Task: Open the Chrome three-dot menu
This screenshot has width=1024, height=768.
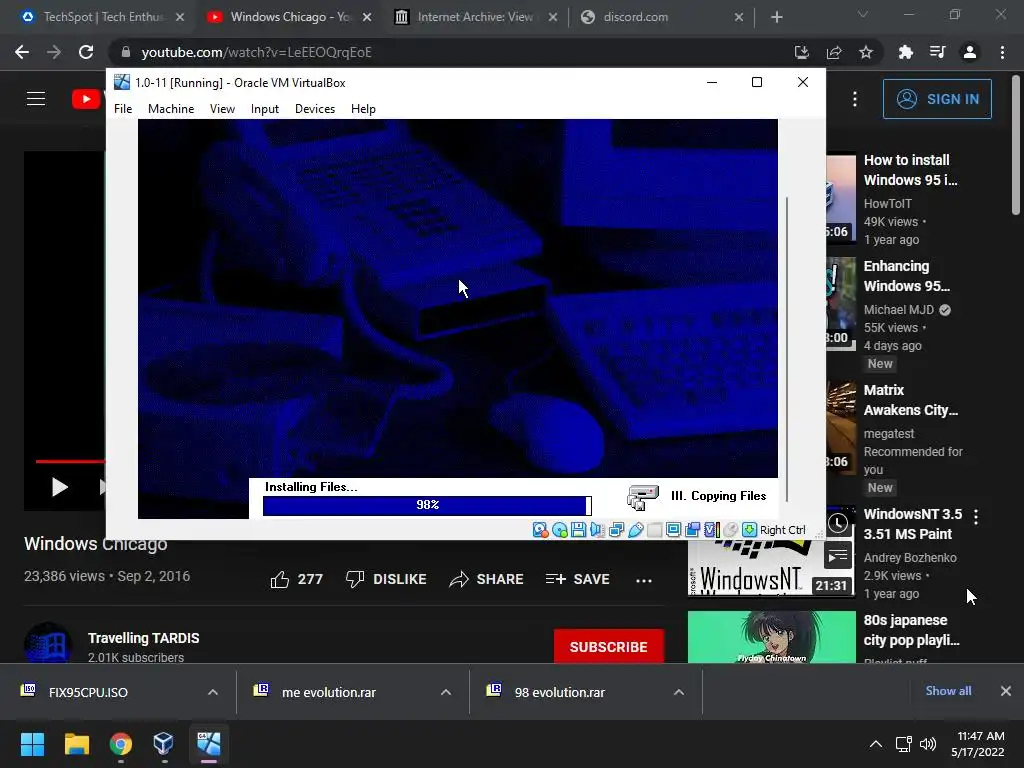Action: click(x=1002, y=52)
